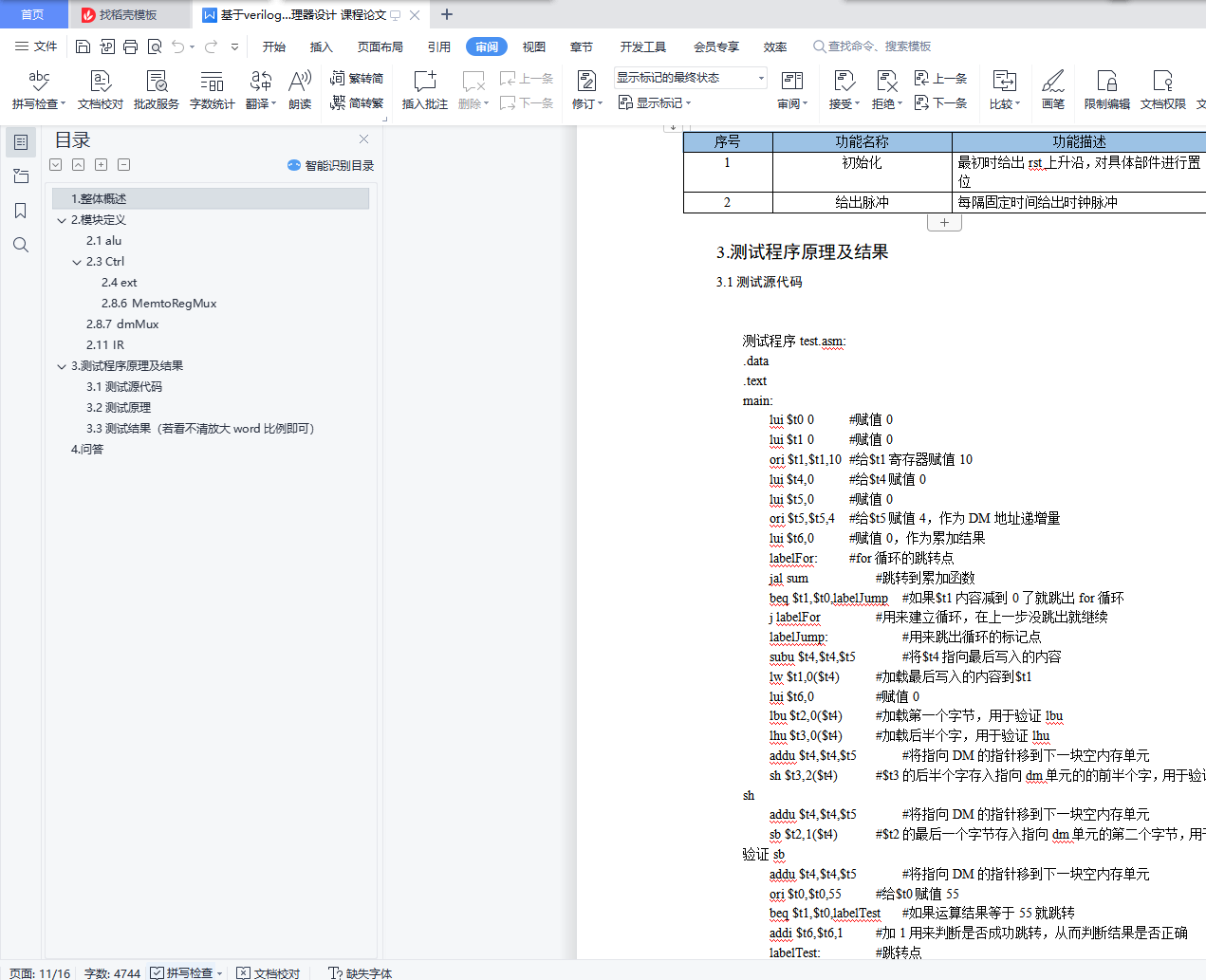Collapse the 2.模块定义 outline node
The height and width of the screenshot is (980, 1206).
[x=62, y=220]
